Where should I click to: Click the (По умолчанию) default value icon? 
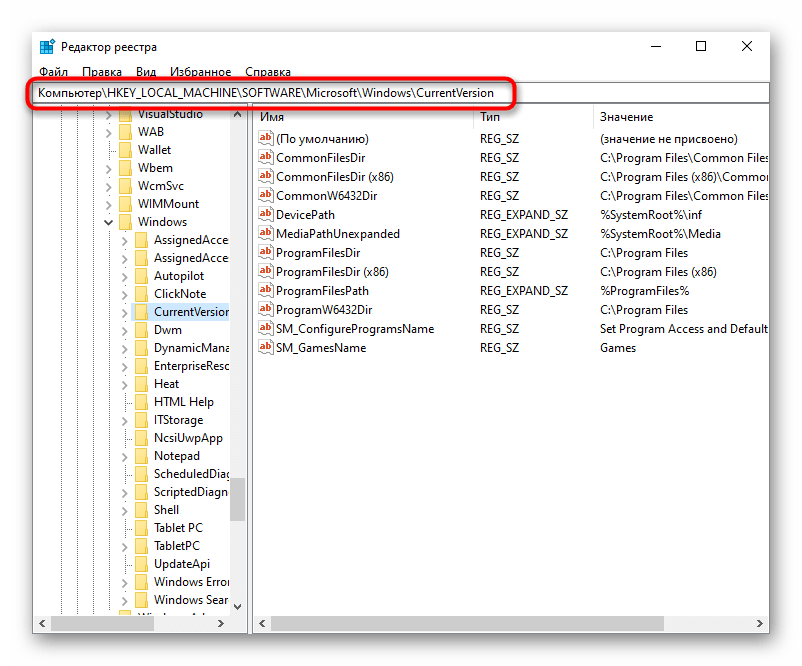coord(266,139)
